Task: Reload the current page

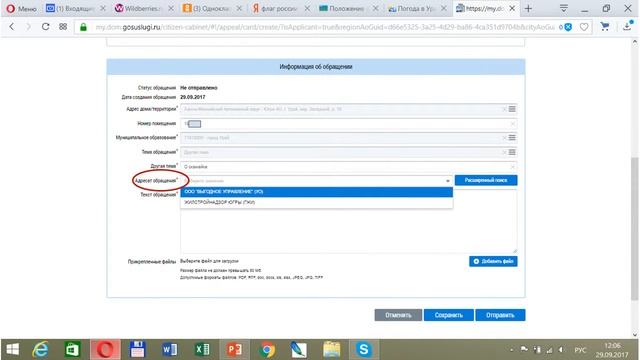Action: point(45,27)
